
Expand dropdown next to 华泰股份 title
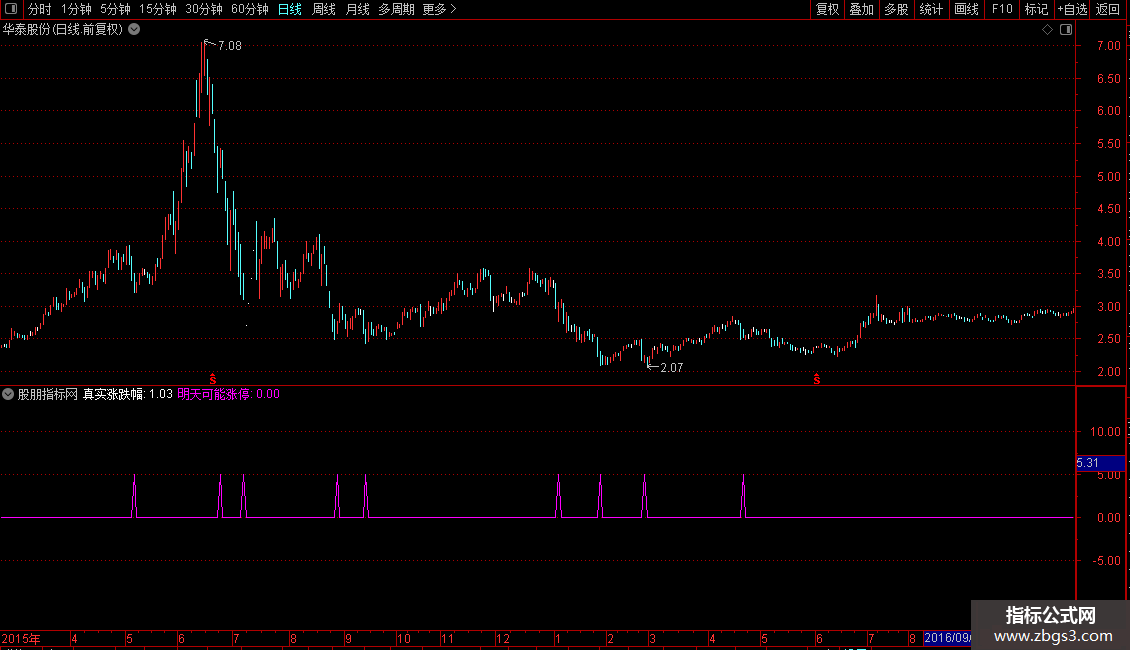[x=134, y=30]
